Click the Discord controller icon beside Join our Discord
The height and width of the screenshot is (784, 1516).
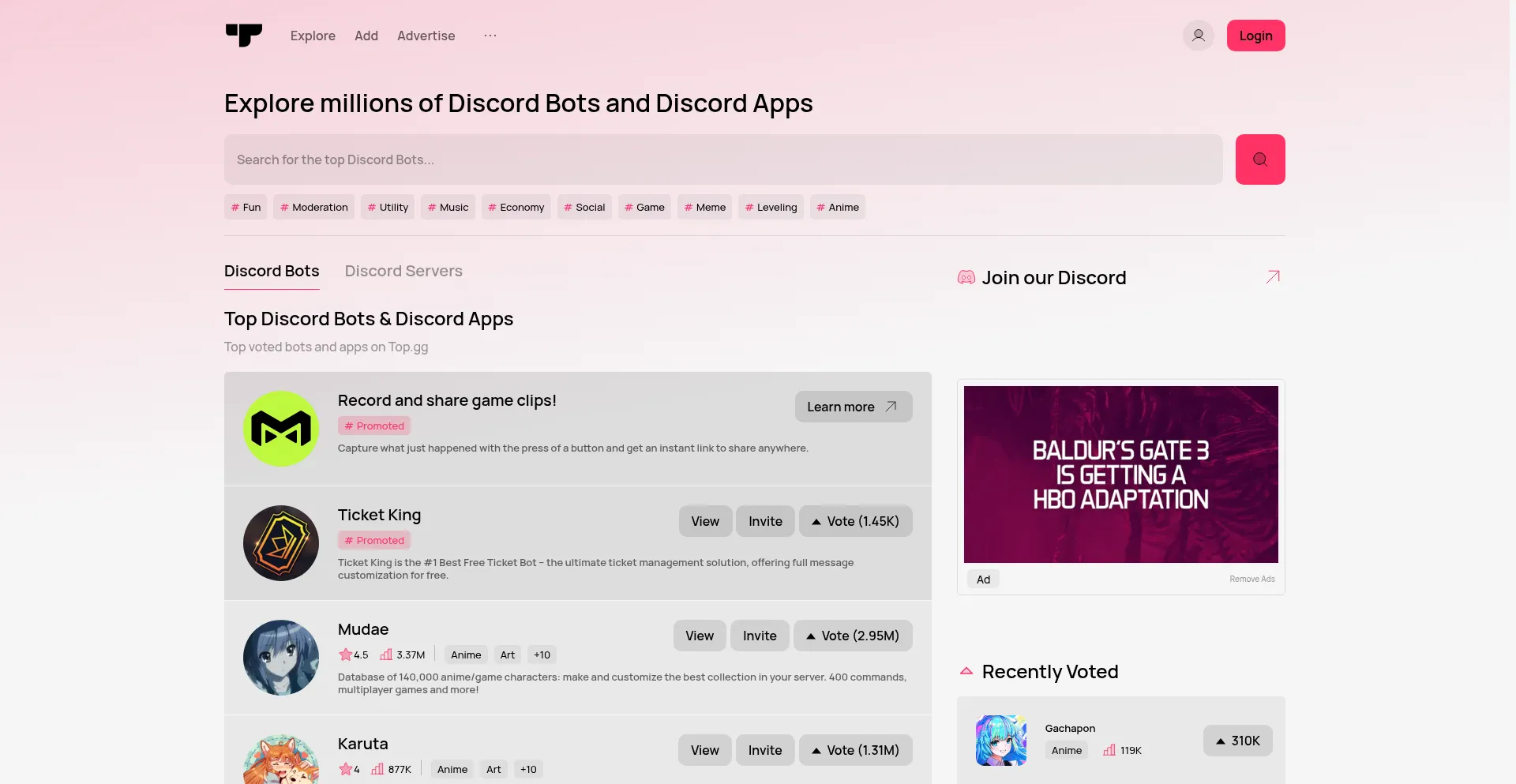click(x=966, y=277)
